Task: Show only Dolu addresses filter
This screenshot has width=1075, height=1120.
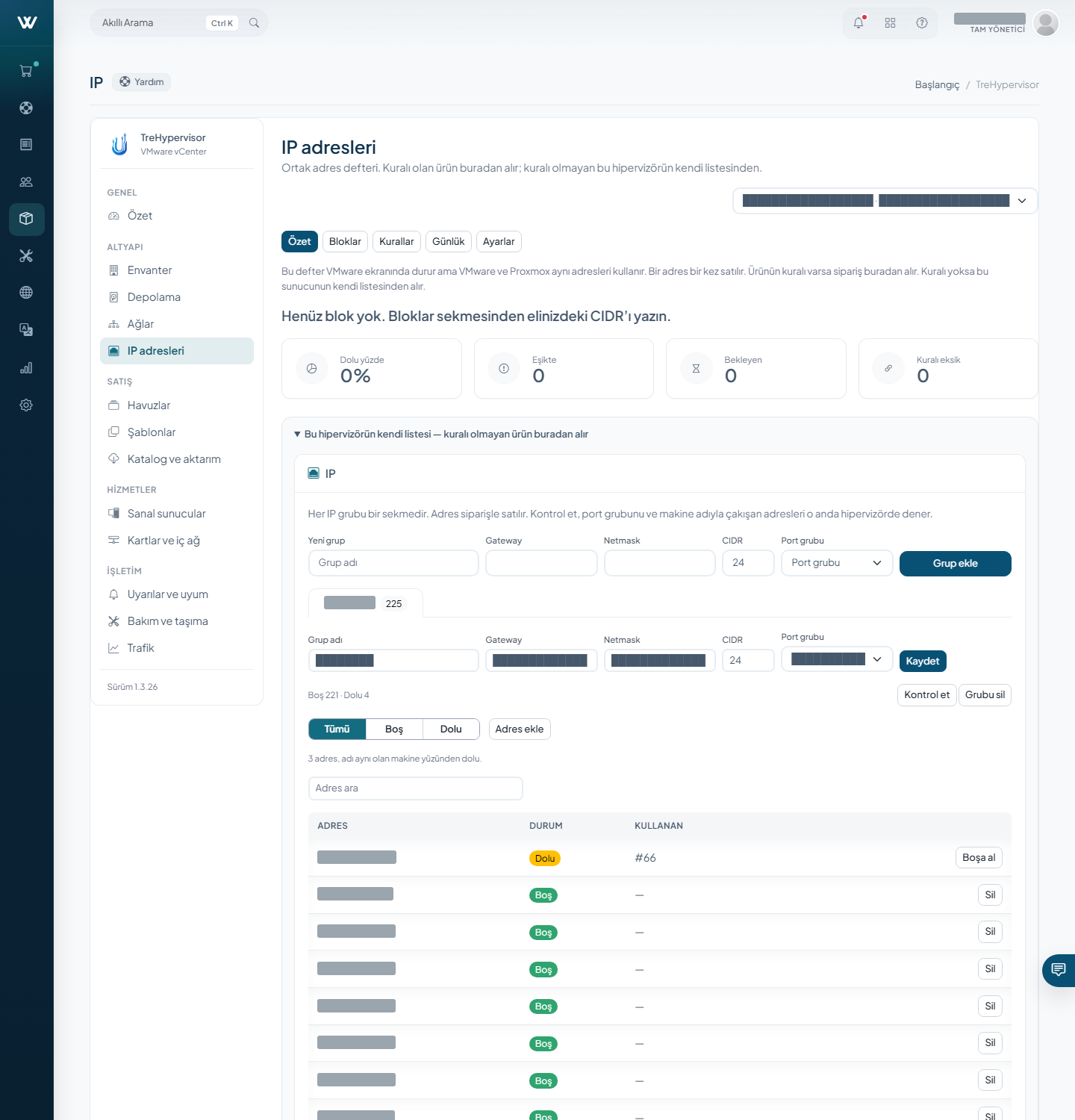Action: point(451,729)
